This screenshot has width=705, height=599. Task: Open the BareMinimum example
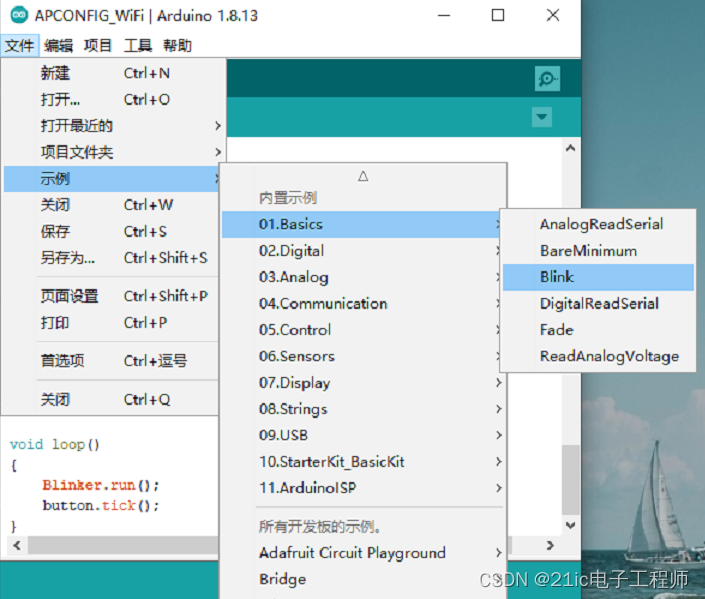point(598,250)
